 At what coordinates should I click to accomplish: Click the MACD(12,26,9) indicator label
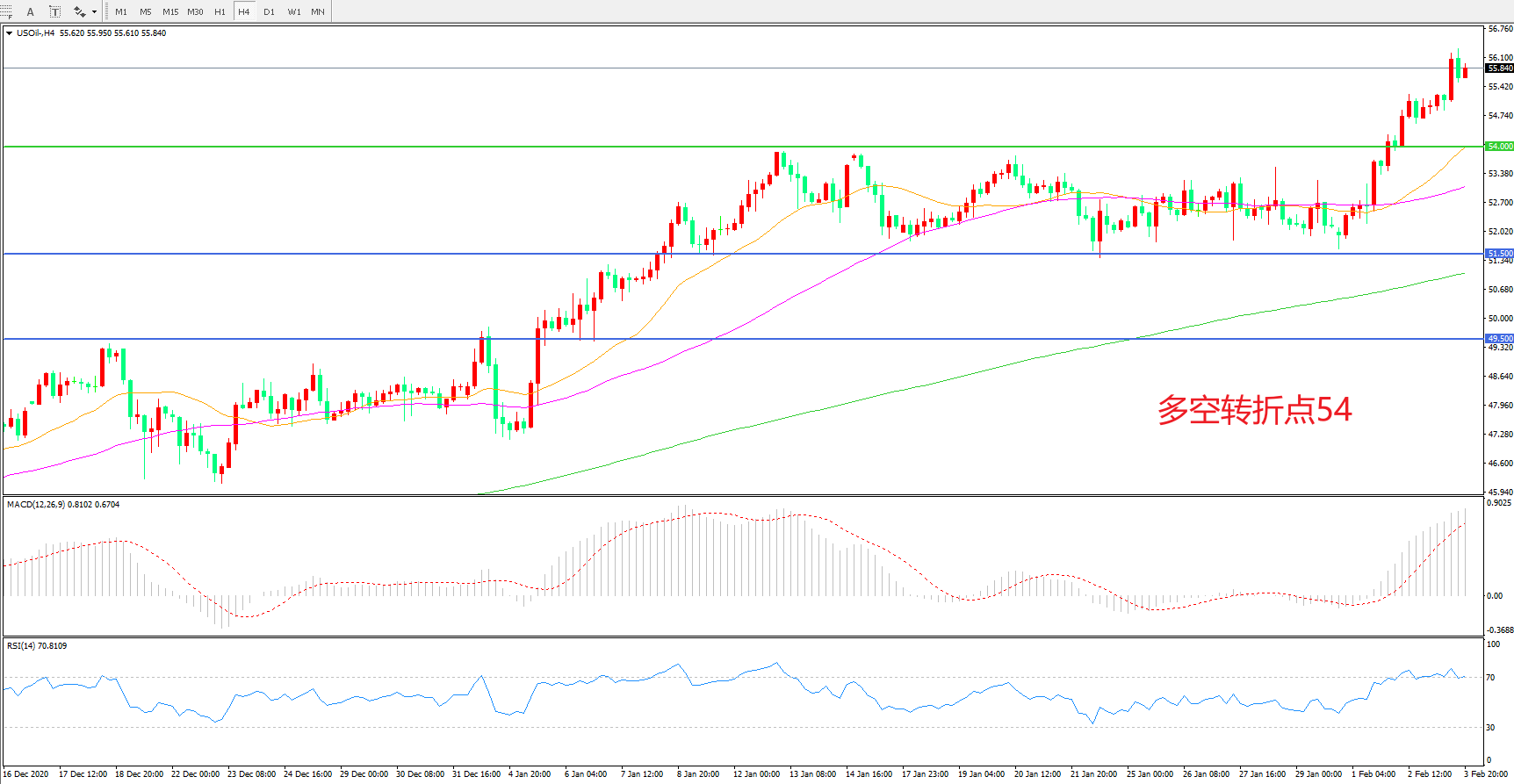(x=37, y=505)
